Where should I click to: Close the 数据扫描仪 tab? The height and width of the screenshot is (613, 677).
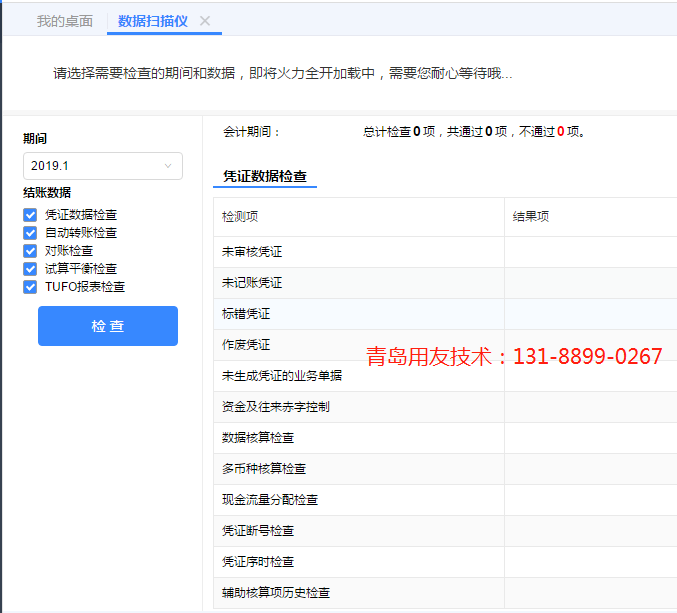pyautogui.click(x=205, y=21)
